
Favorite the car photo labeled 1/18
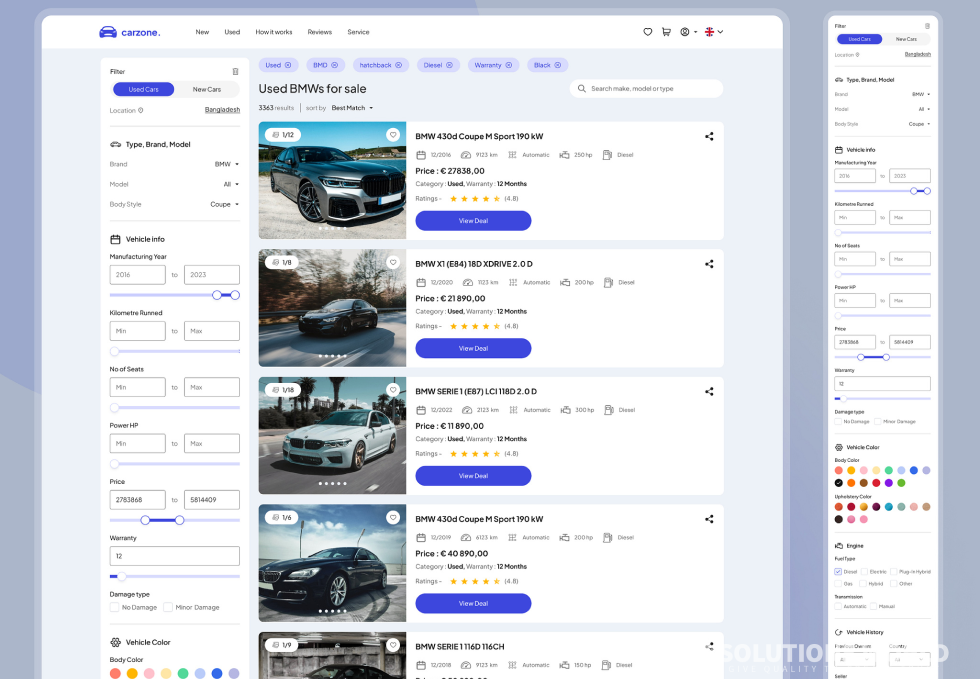(x=392, y=389)
